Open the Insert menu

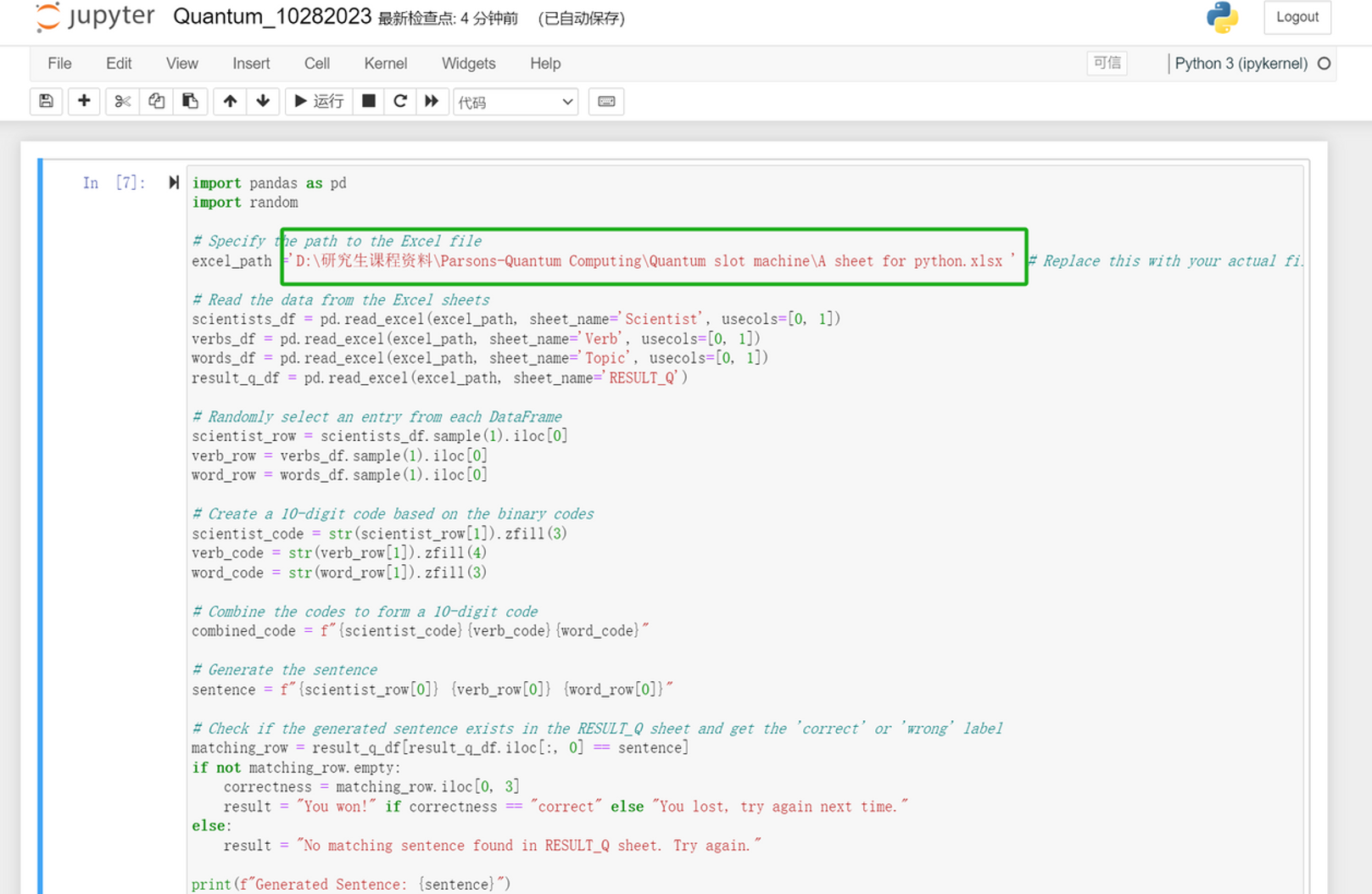point(251,64)
